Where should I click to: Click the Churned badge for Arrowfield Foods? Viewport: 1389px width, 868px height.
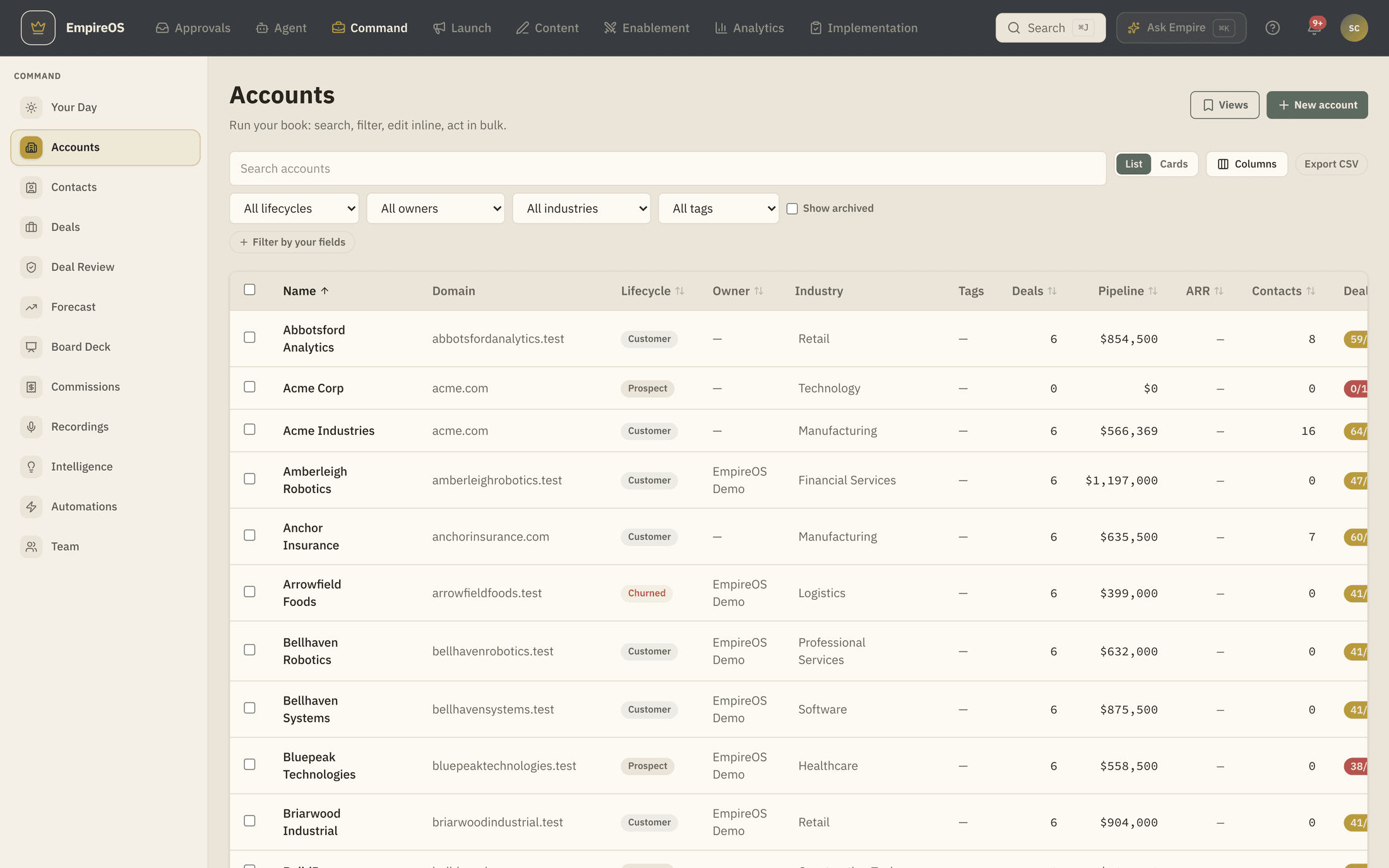coord(647,593)
